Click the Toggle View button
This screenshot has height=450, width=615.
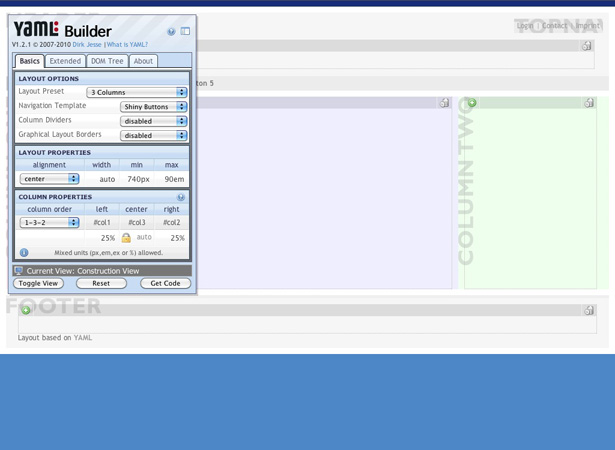click(x=38, y=283)
